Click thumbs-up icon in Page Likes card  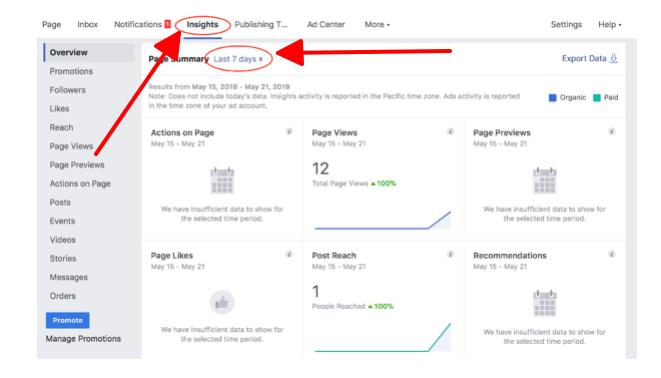tap(222, 302)
